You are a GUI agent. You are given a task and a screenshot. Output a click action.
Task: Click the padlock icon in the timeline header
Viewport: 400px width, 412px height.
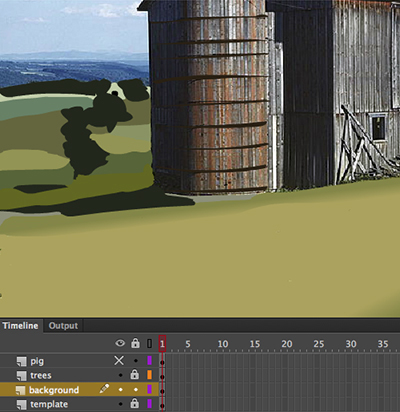pyautogui.click(x=135, y=343)
